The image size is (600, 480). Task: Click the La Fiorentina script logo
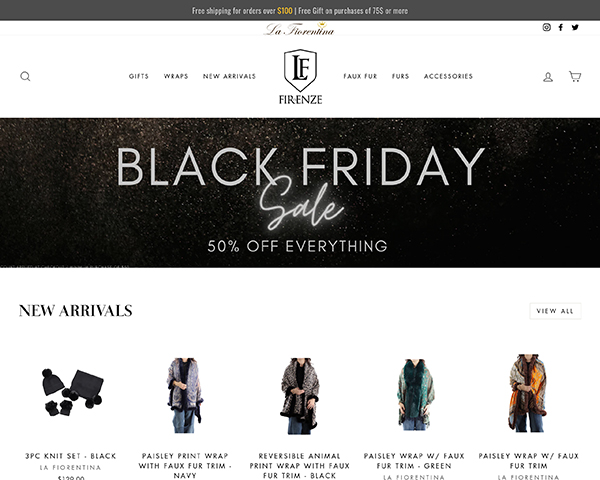299,29
